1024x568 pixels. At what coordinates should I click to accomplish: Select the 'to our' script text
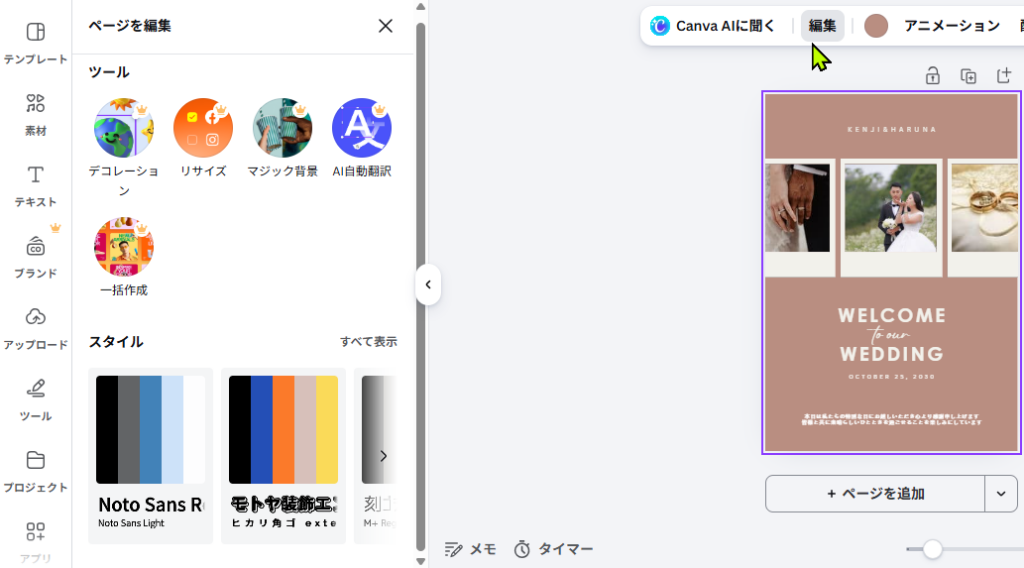click(x=889, y=335)
